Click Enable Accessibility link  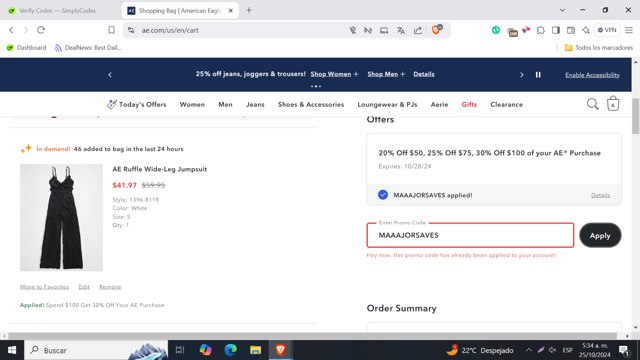(592, 75)
